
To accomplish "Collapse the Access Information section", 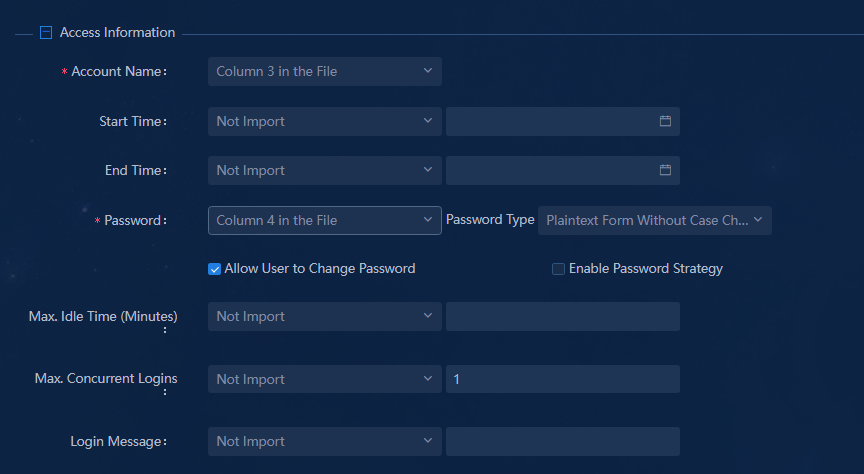I will 46,33.
